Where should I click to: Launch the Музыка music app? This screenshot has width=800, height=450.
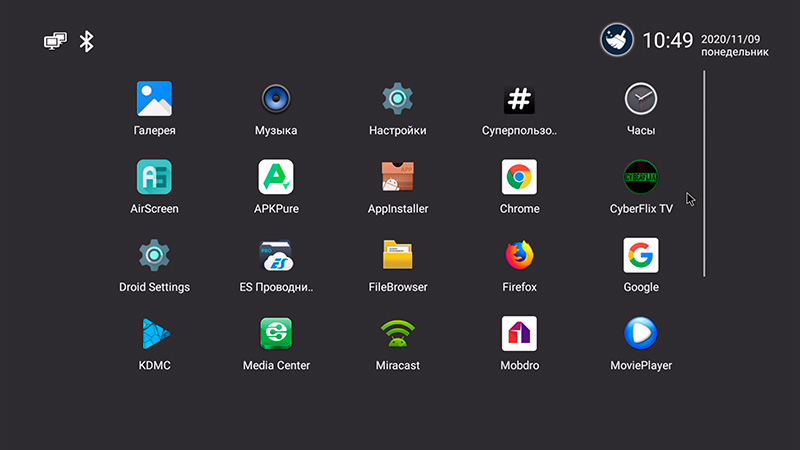tap(276, 99)
